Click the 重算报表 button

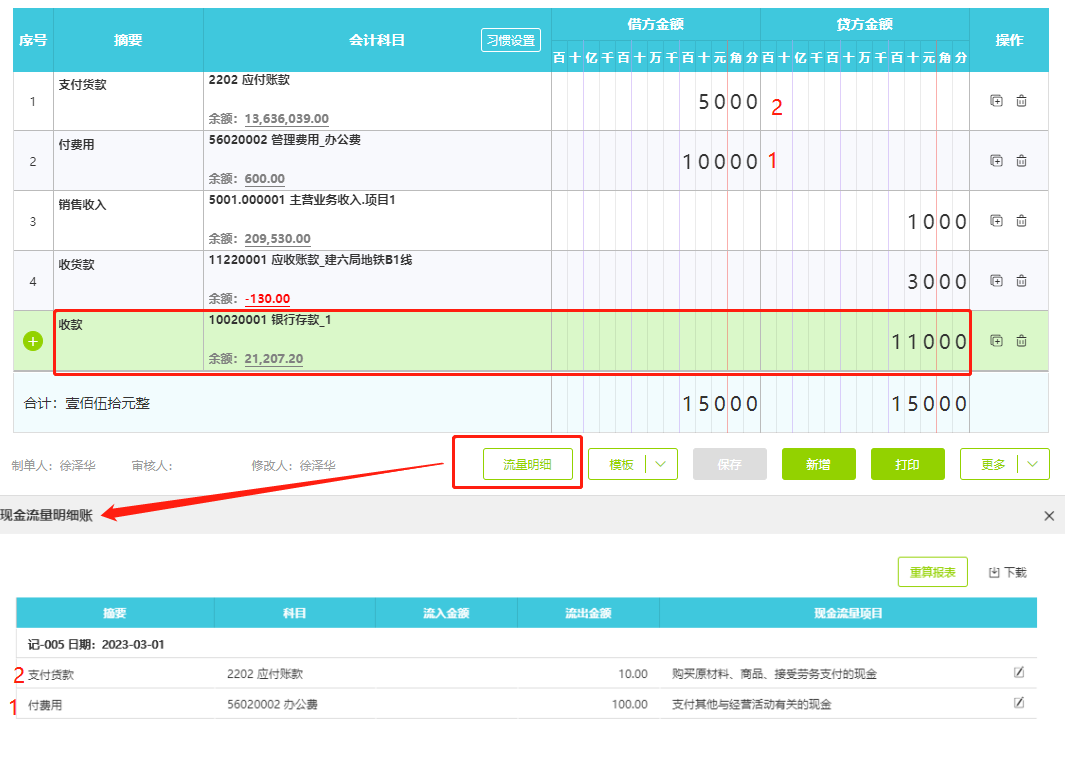pyautogui.click(x=932, y=572)
